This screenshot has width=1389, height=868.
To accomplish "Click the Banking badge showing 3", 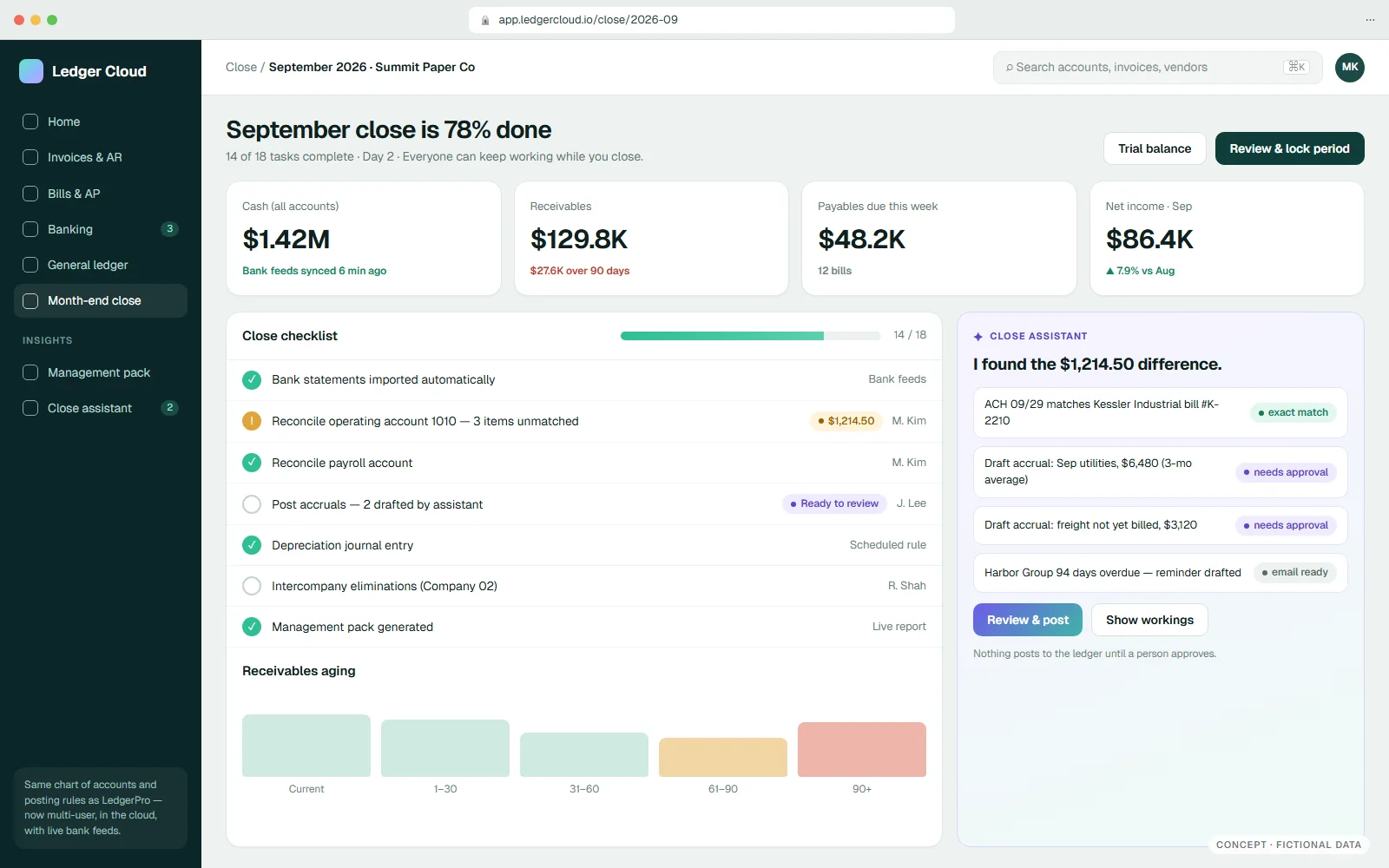I will click(170, 229).
